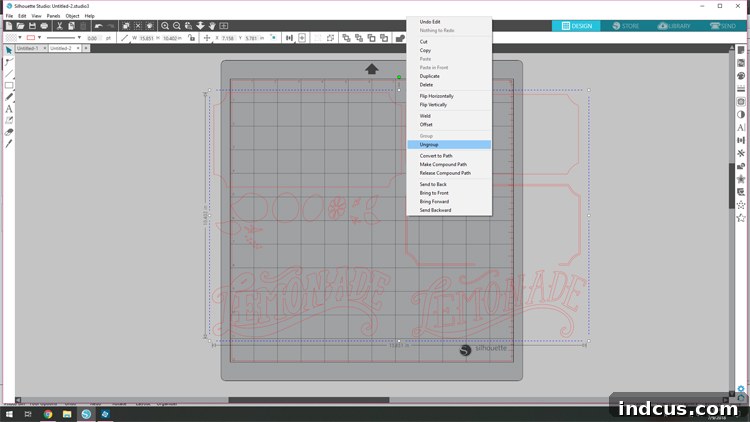Click the Fit to Window icon

pyautogui.click(x=223, y=26)
